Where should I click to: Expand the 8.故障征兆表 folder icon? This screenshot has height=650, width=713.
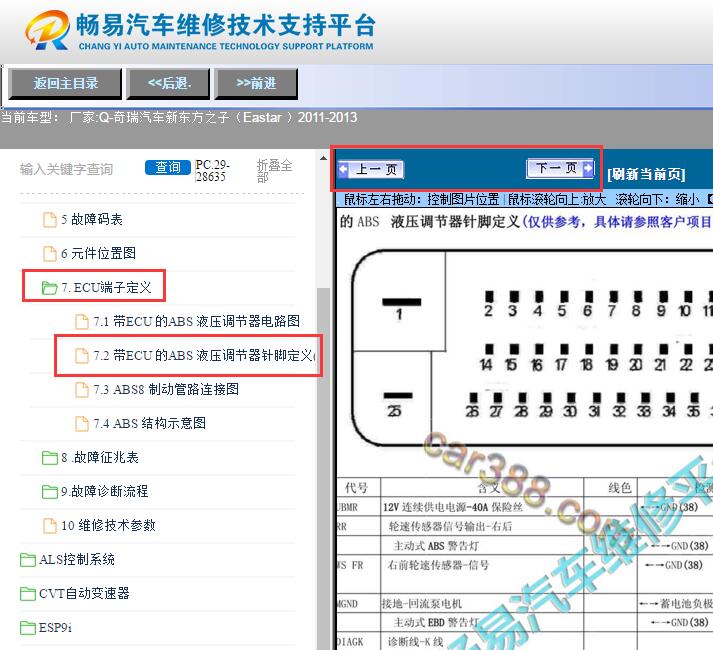[x=49, y=458]
